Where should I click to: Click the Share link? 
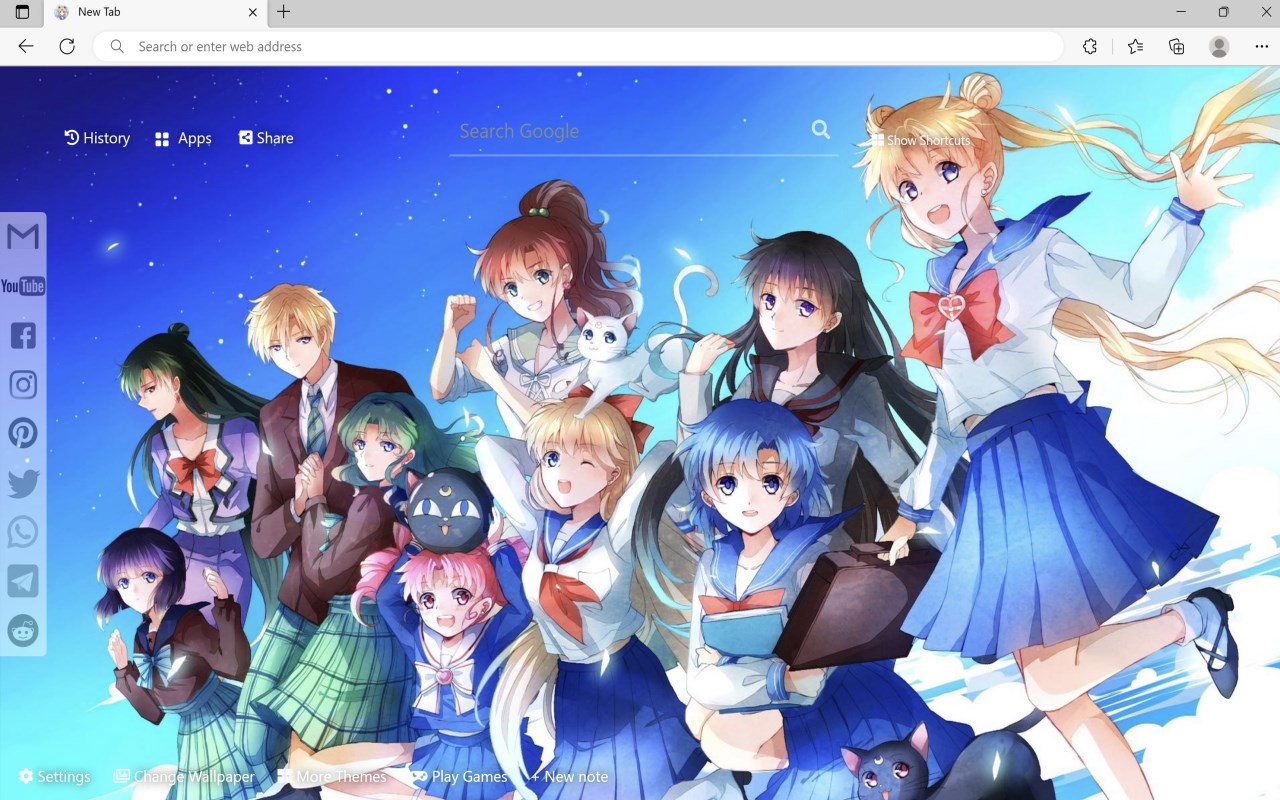(266, 138)
